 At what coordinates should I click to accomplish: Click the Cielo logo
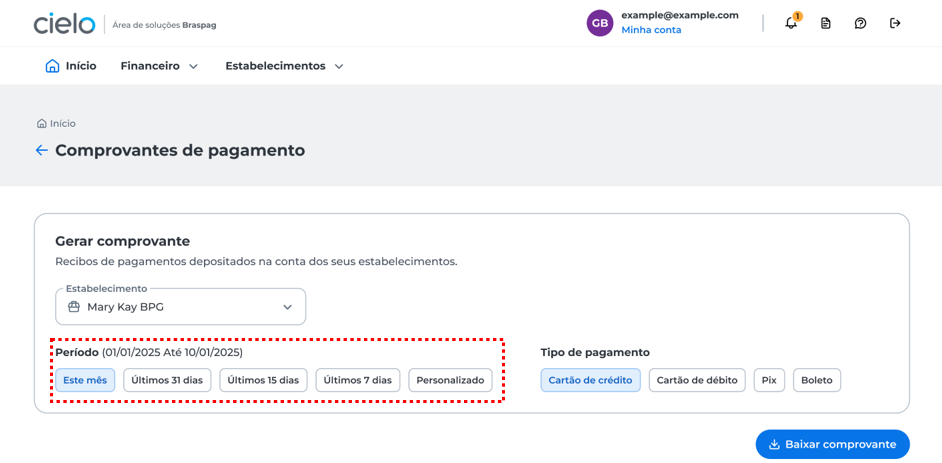click(x=64, y=24)
